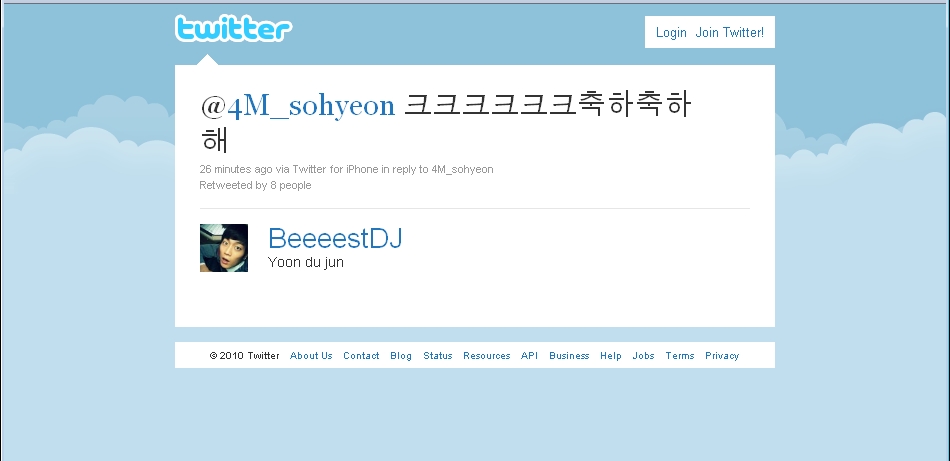Open the BeeeestDJ username link
The width and height of the screenshot is (950, 461).
point(335,238)
